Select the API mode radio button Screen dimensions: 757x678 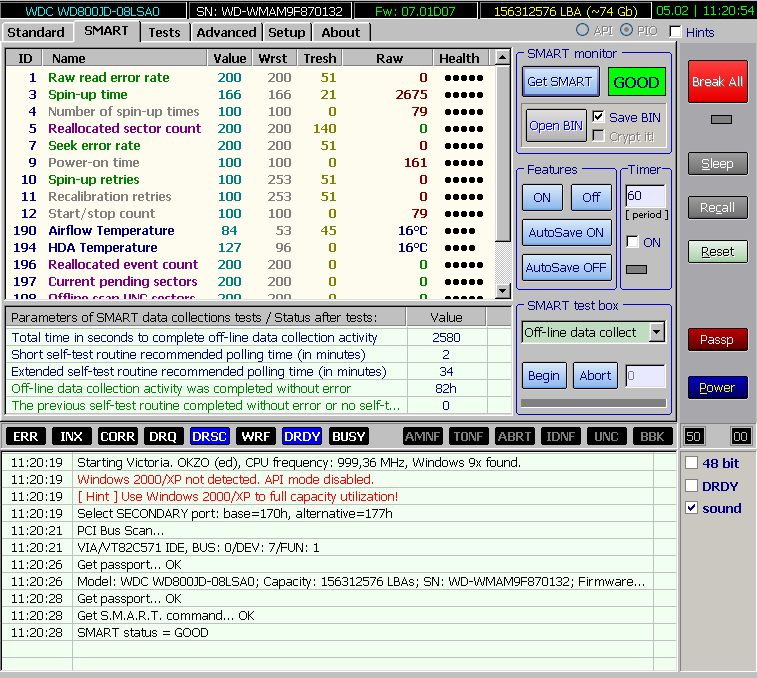click(583, 30)
